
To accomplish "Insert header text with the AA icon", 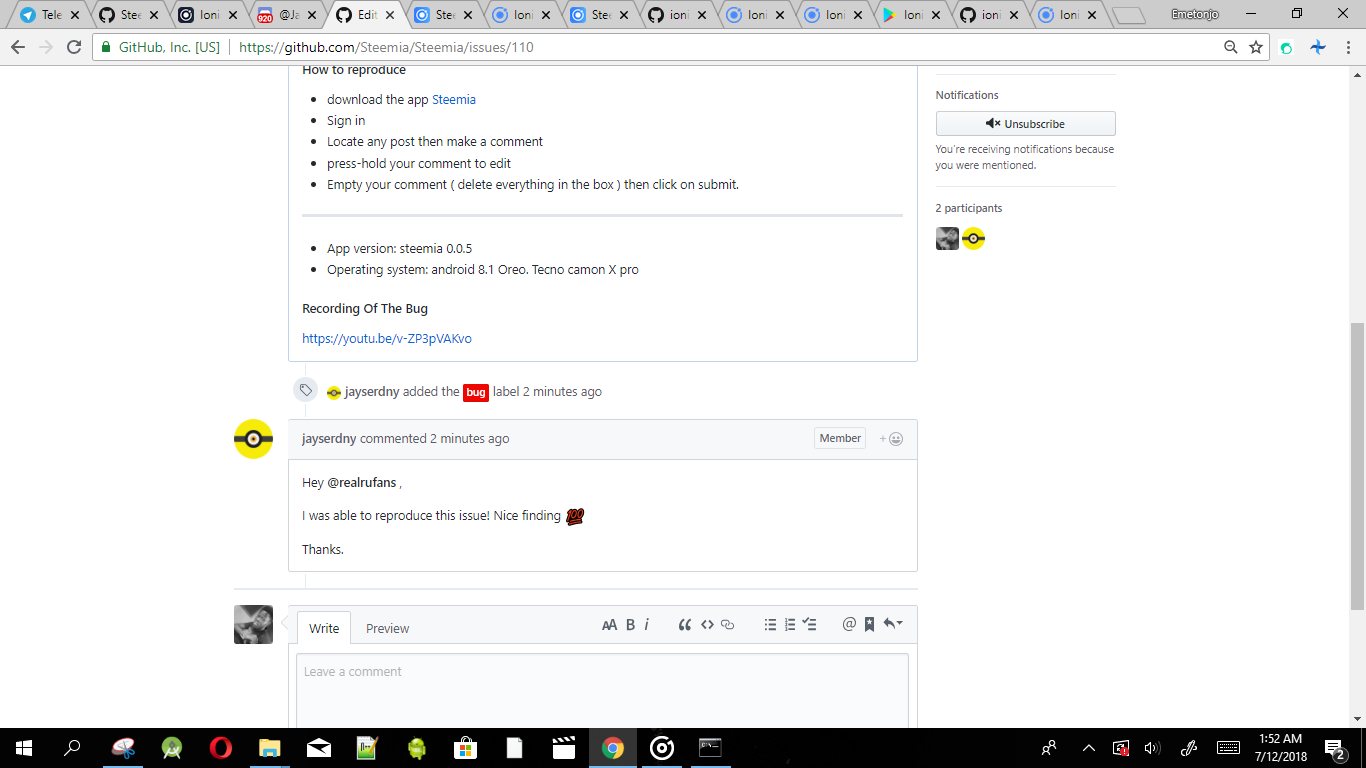I will point(609,625).
